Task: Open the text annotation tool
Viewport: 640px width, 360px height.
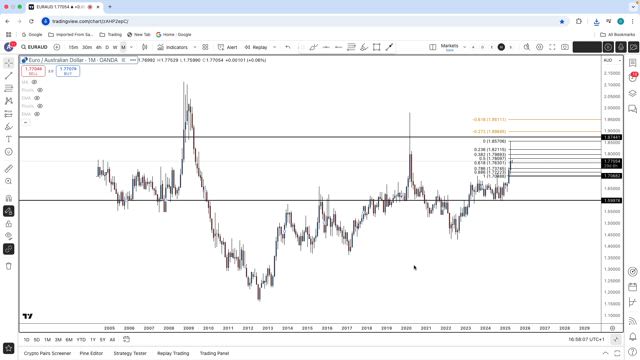Action: (x=9, y=139)
